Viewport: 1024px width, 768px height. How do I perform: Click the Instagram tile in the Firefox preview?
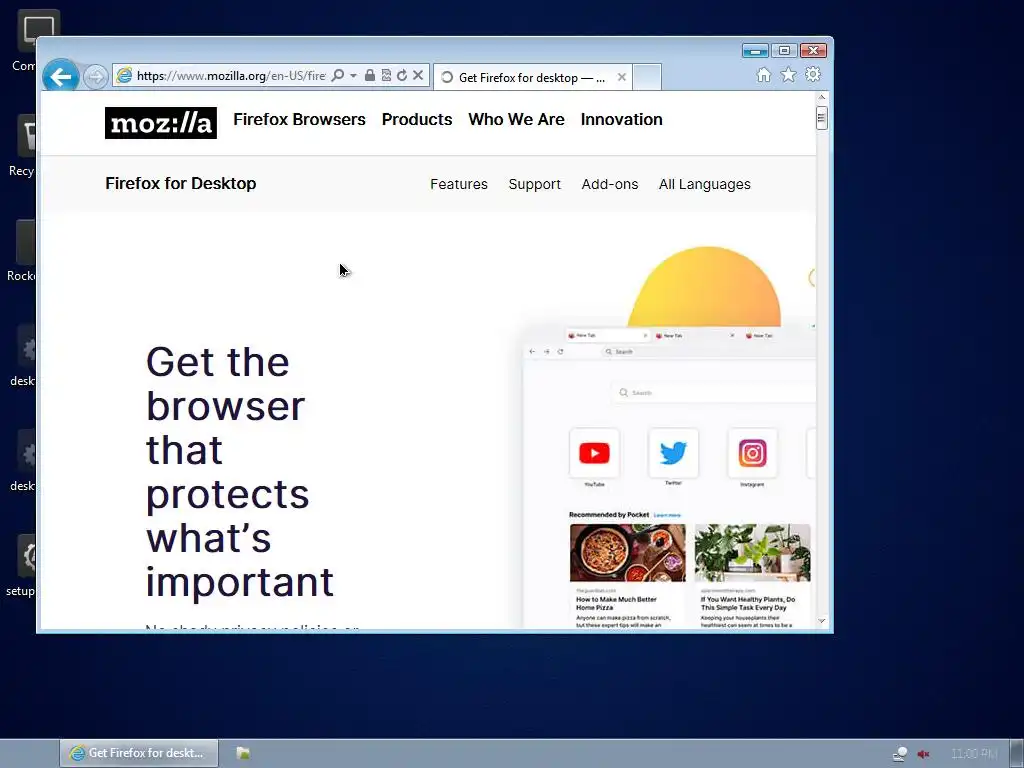(752, 453)
